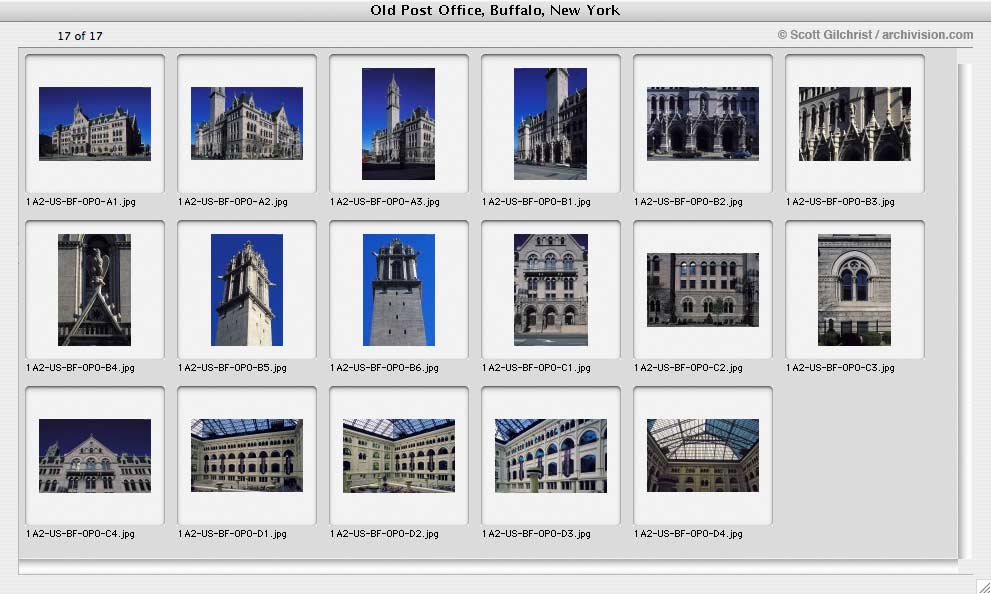This screenshot has height=594, width=991.
Task: Click filename label 1A2-US-BF-OPO-D3.jpg
Action: pos(537,534)
